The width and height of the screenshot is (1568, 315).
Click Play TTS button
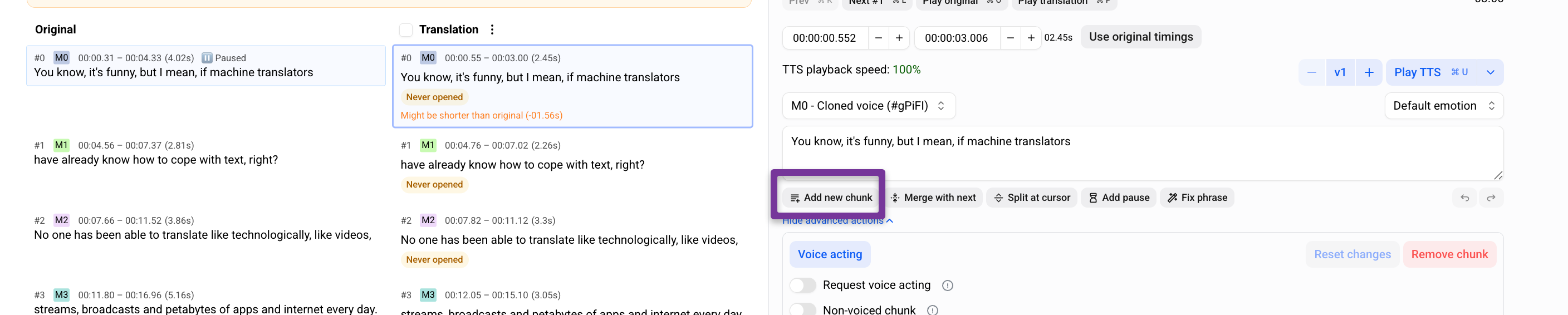(1430, 72)
